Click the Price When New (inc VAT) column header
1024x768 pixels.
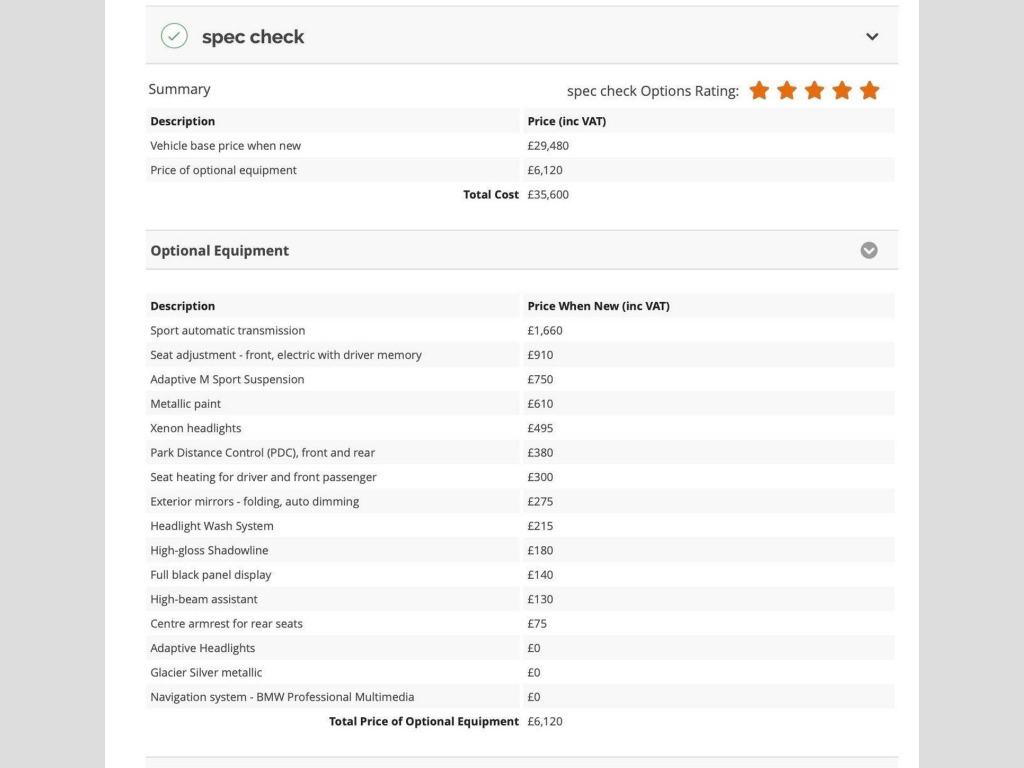pos(598,306)
